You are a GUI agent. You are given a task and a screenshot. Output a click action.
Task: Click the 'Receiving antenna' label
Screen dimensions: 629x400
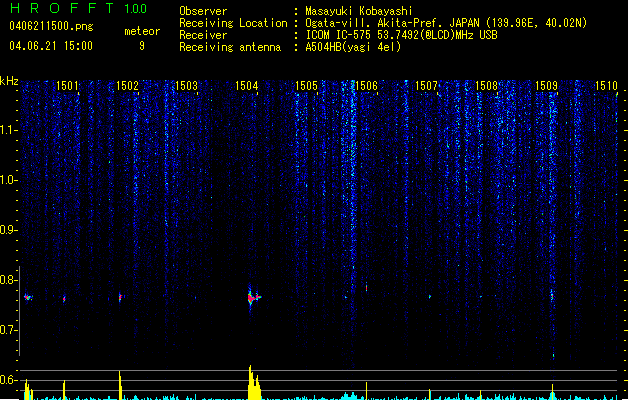pyautogui.click(x=230, y=47)
